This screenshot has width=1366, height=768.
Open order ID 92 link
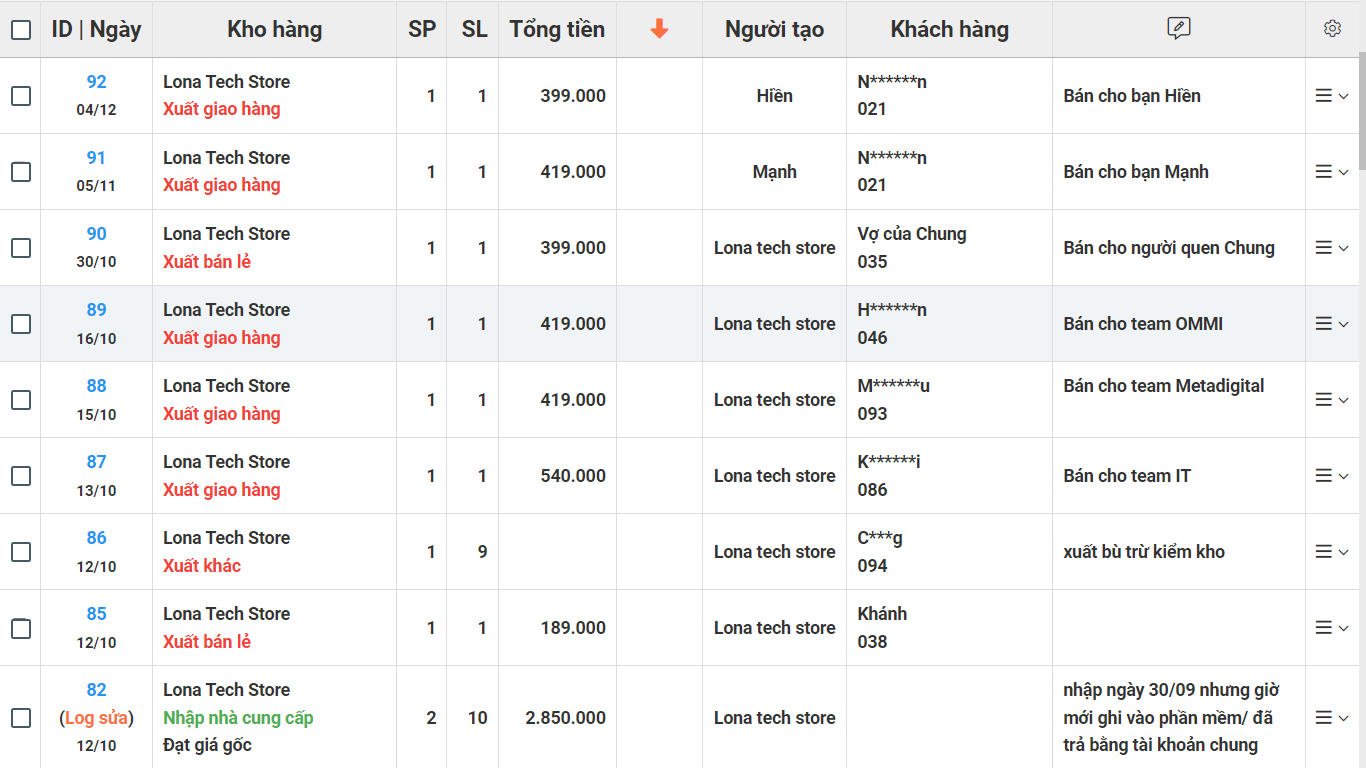[x=96, y=82]
